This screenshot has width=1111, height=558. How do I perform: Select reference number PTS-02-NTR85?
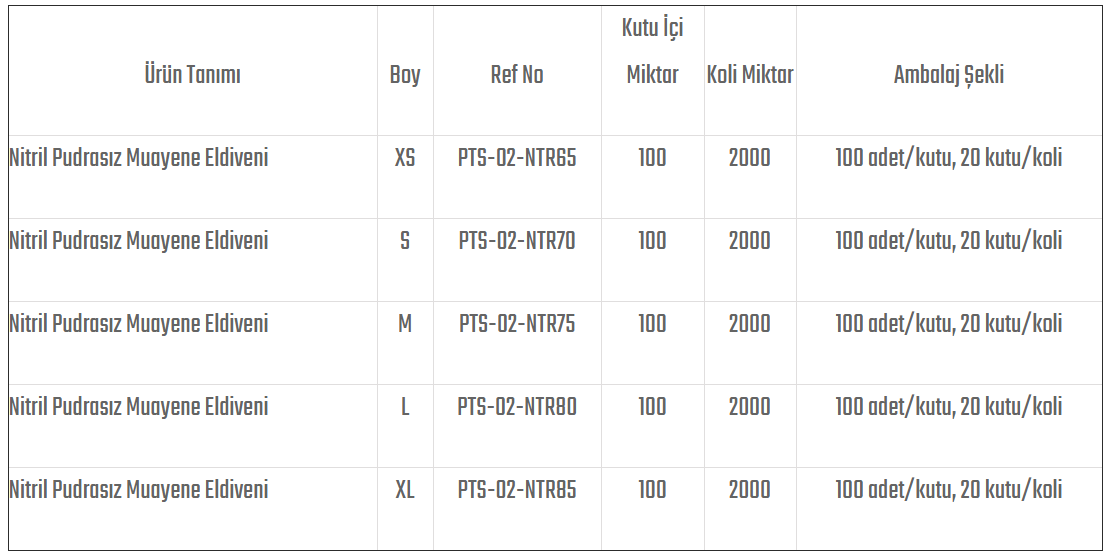click(517, 490)
